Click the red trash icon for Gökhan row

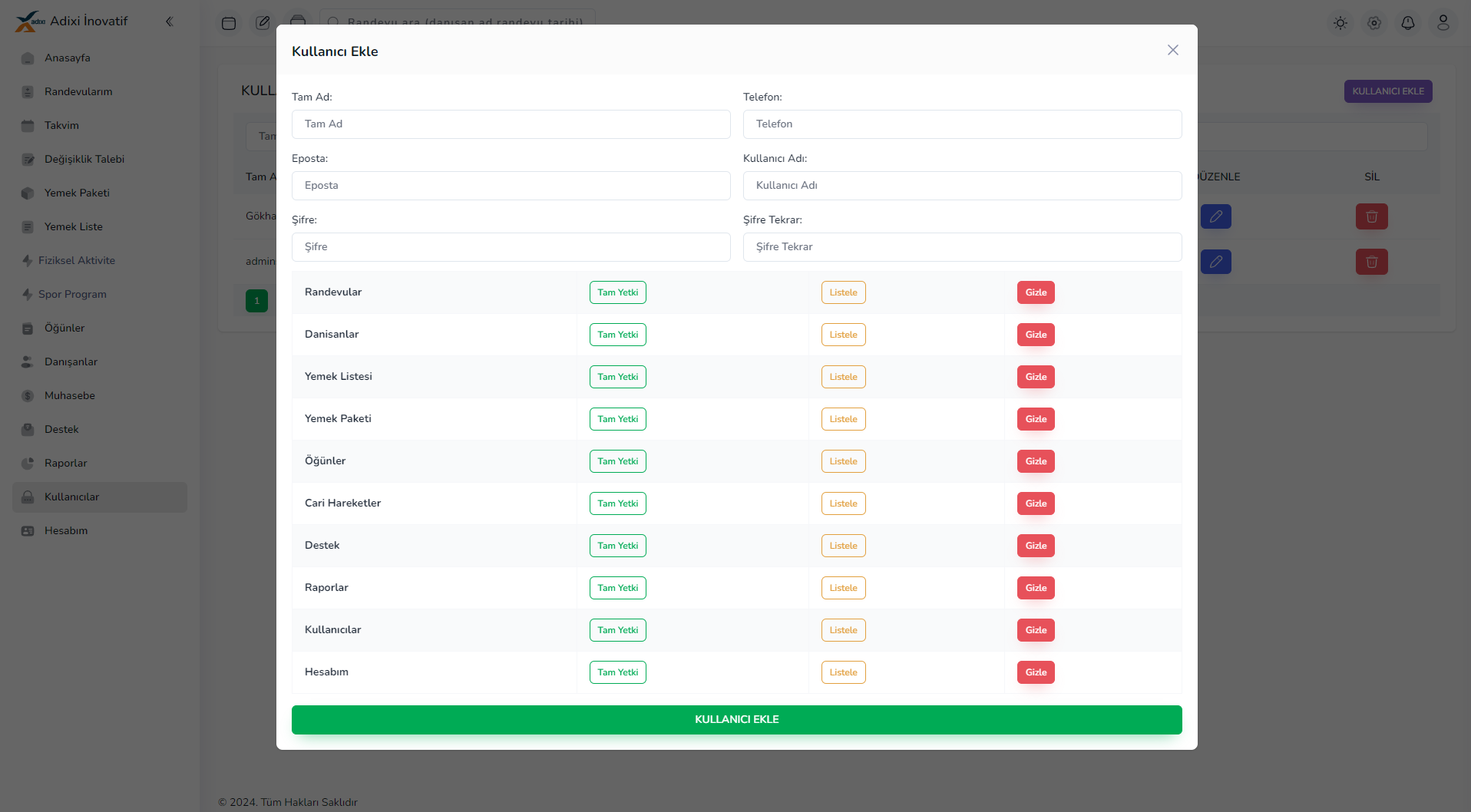[x=1372, y=216]
